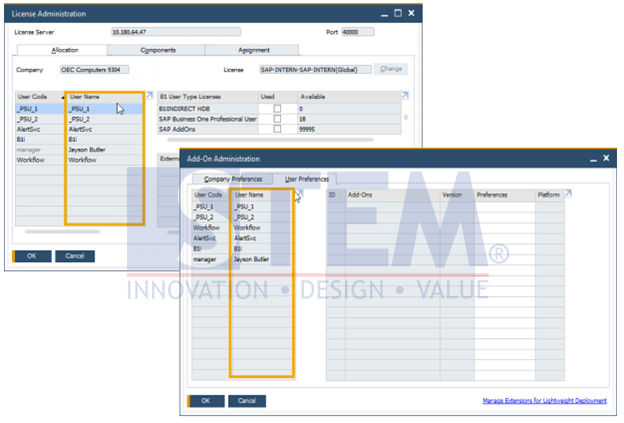Expand user table in Add-On Administration
This screenshot has height=423, width=624.
[298, 193]
